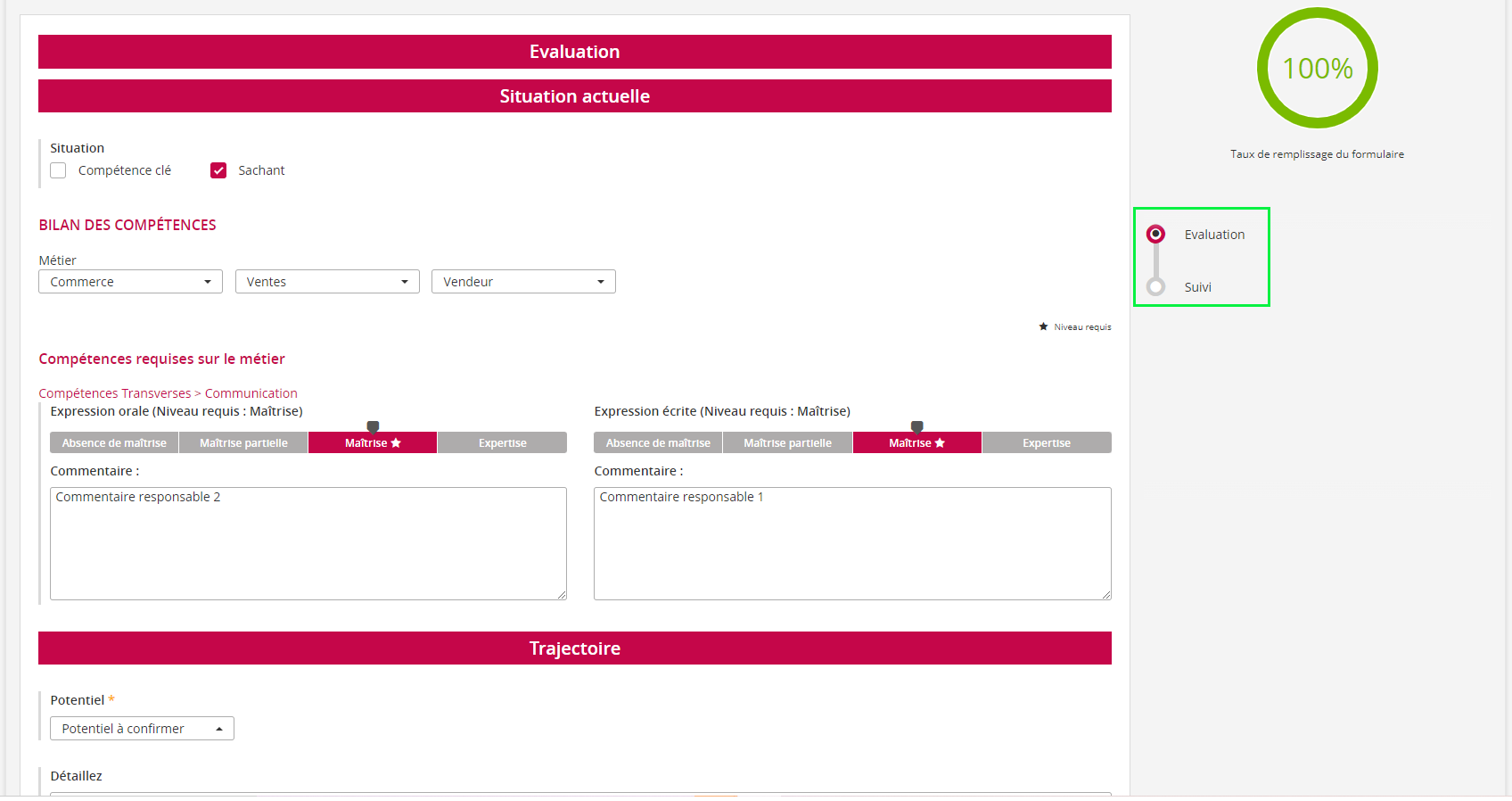Viewport: 1512px width, 801px height.
Task: Uncheck the Sachant checkbox
Action: coord(218,170)
